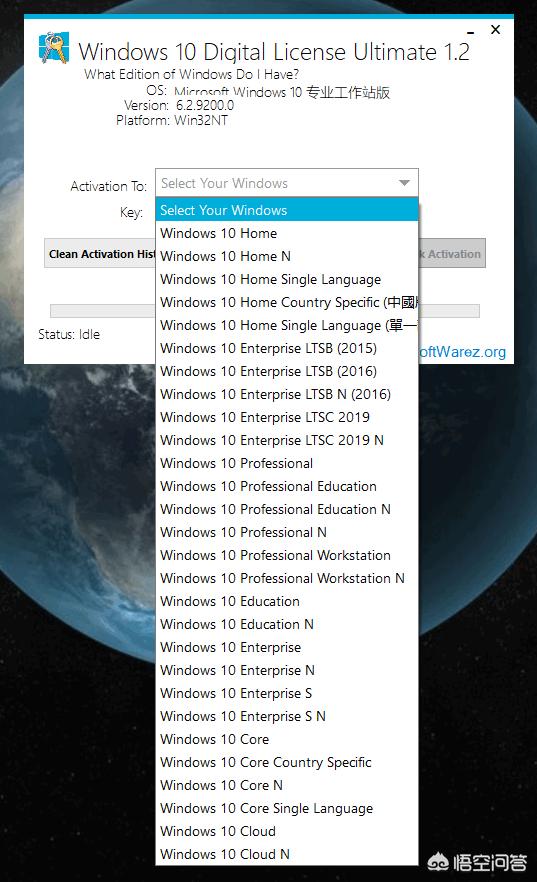Click the partially hidden Activation button
Screen dimensions: 537x882
tap(452, 254)
